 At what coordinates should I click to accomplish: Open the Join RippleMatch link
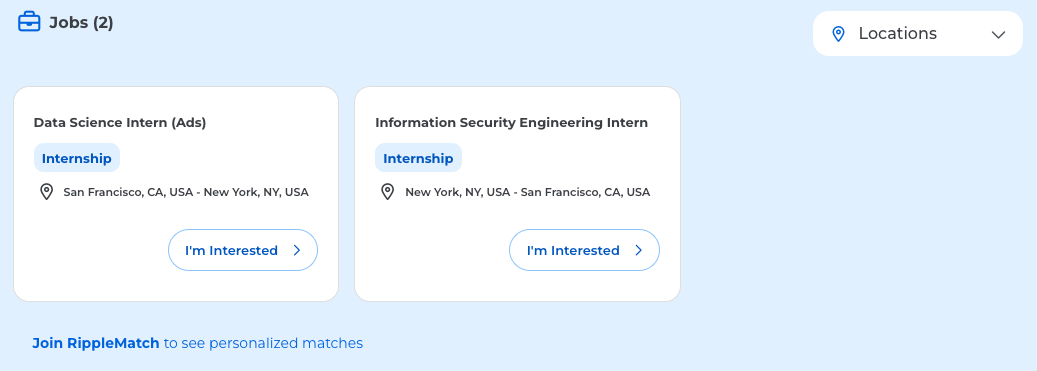tap(96, 343)
